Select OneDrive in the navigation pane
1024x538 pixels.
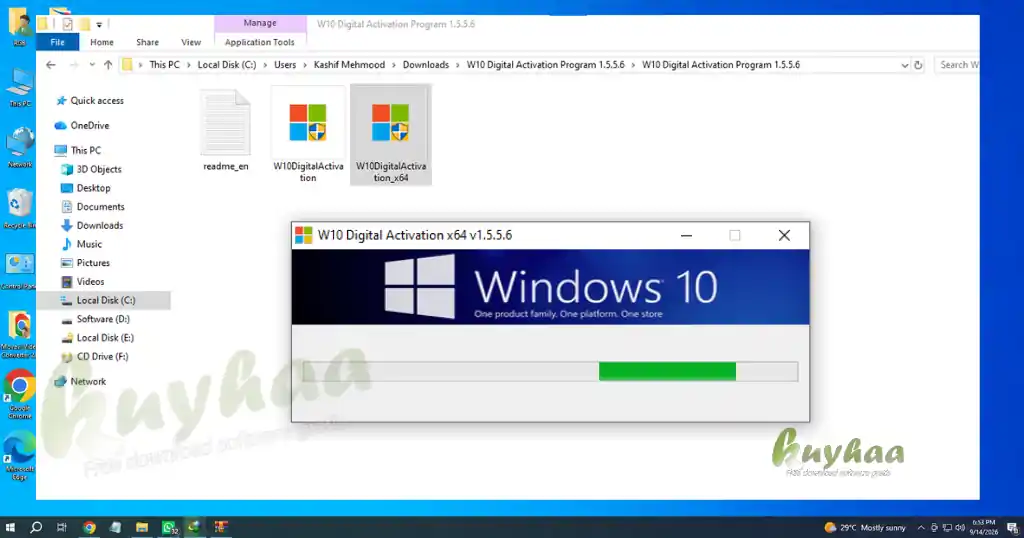(x=82, y=125)
